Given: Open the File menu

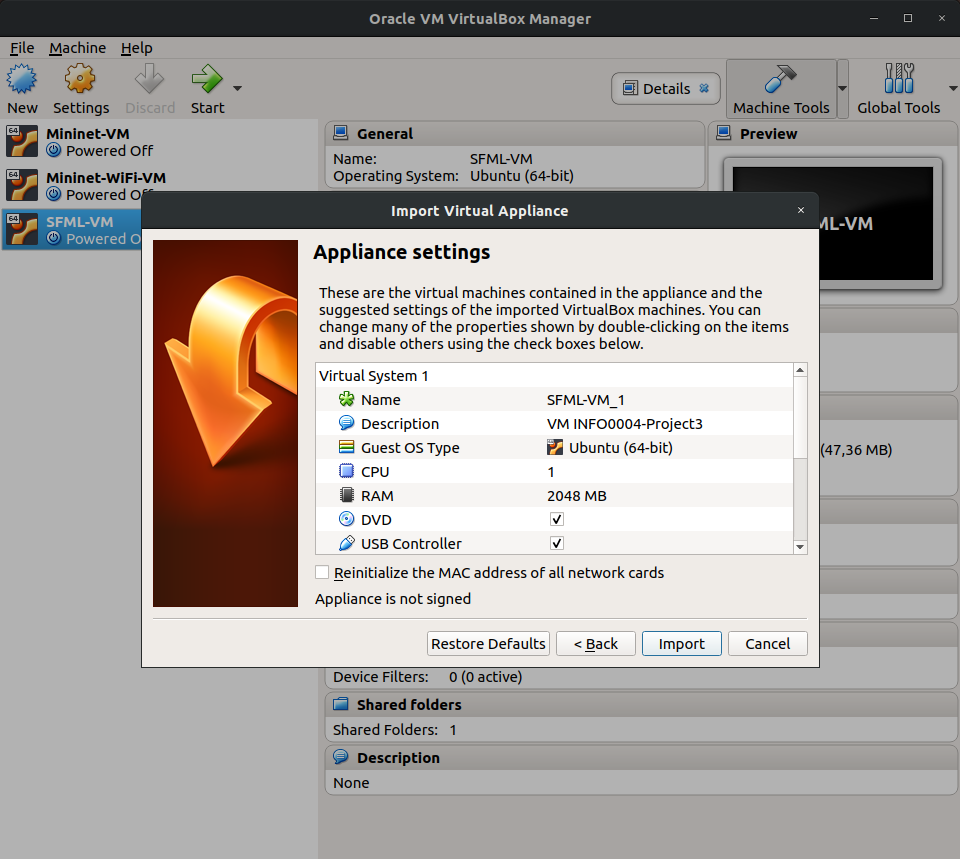Looking at the screenshot, I should coord(22,48).
